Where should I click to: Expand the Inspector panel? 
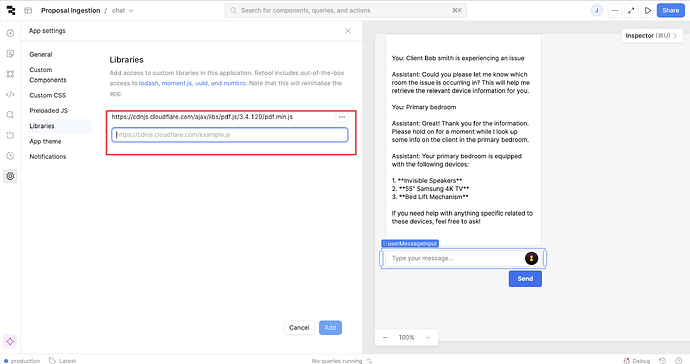click(x=651, y=36)
